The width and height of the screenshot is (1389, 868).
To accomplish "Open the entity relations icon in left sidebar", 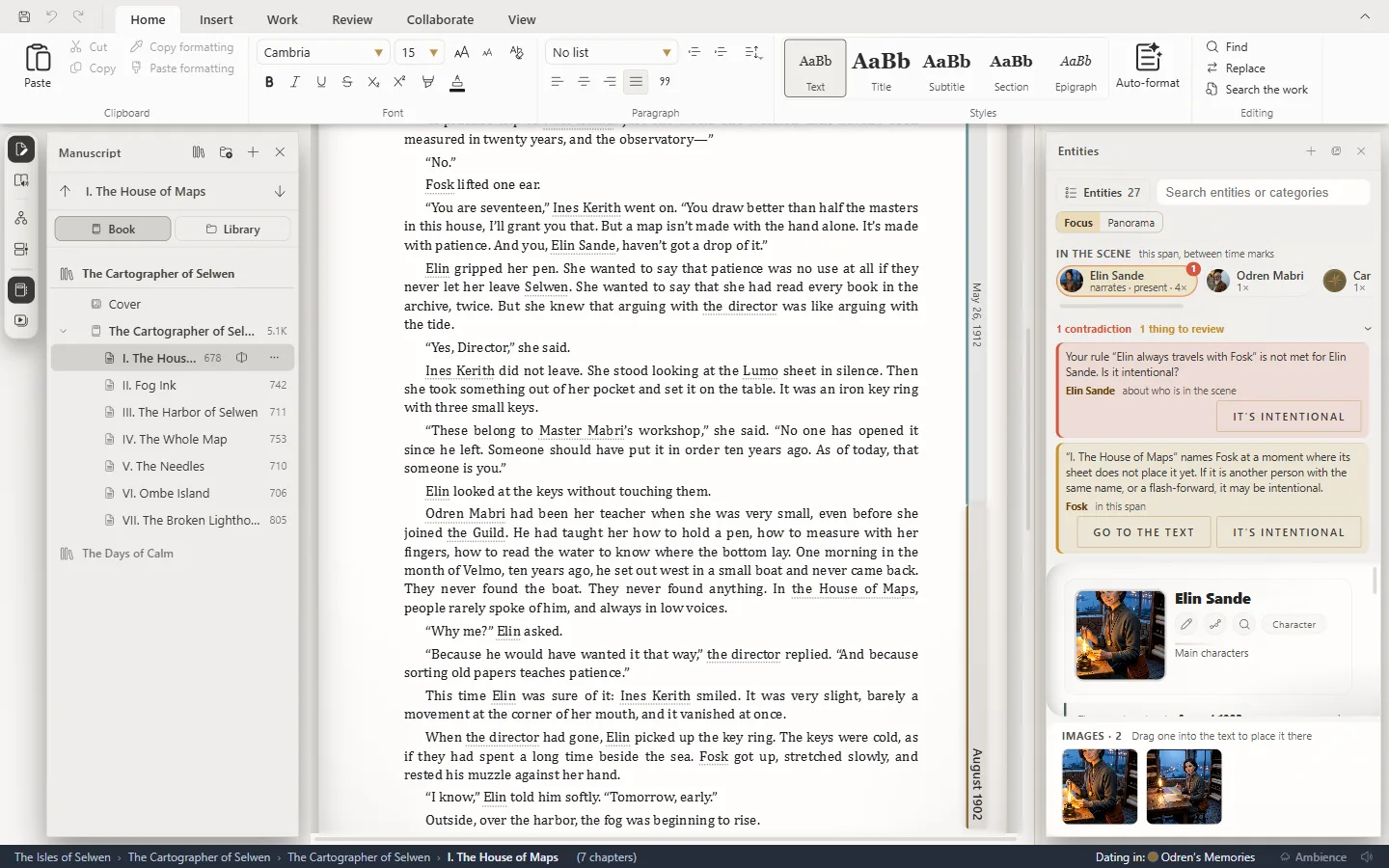I will click(x=21, y=219).
